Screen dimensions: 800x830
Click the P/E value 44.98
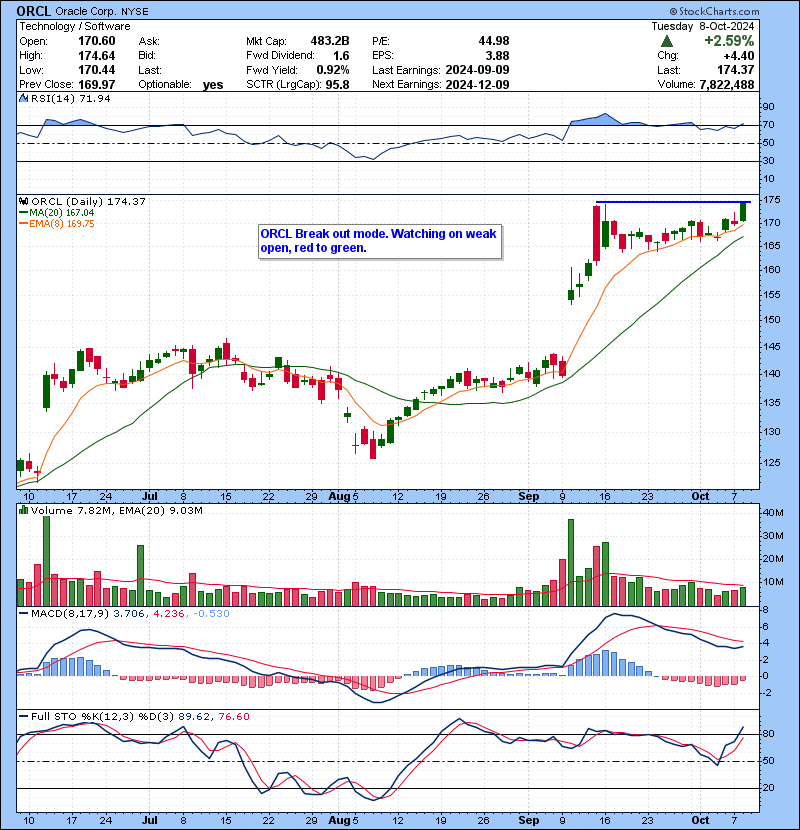[493, 41]
